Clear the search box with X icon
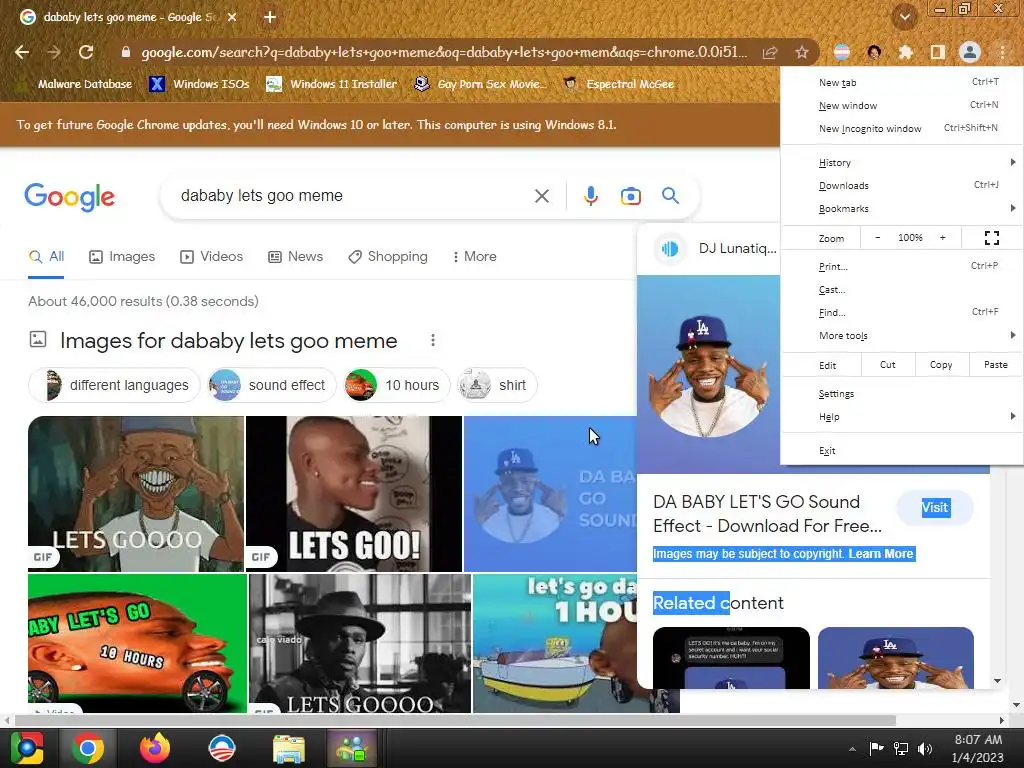This screenshot has height=768, width=1024. 541,196
